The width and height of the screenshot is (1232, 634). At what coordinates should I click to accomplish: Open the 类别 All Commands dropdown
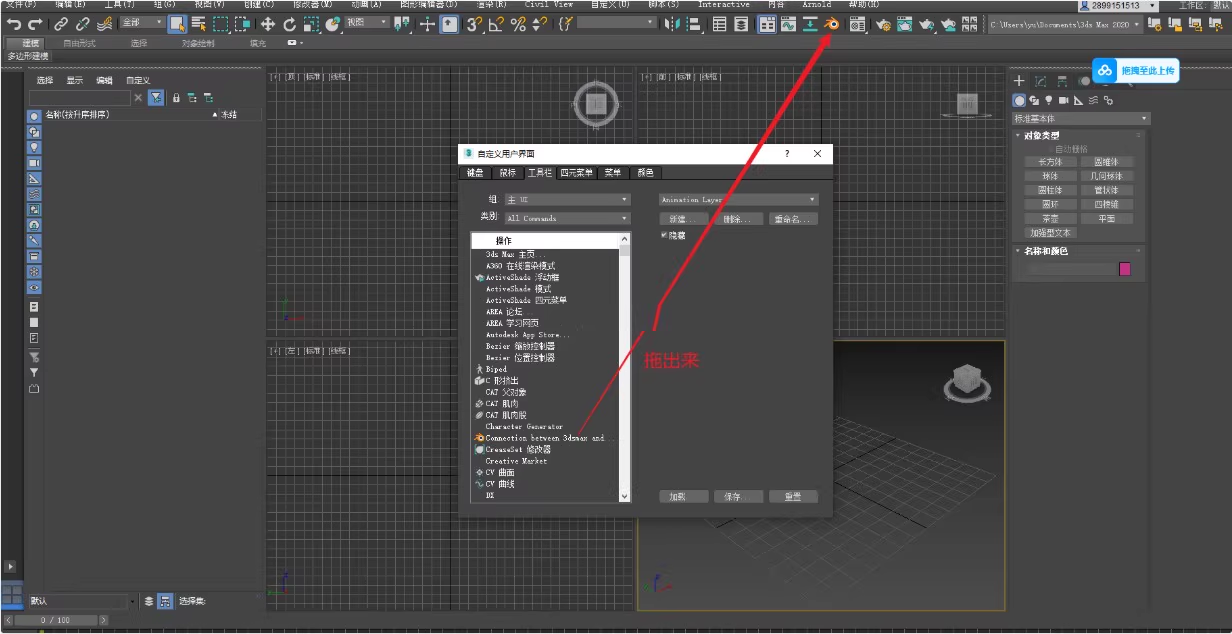567,218
